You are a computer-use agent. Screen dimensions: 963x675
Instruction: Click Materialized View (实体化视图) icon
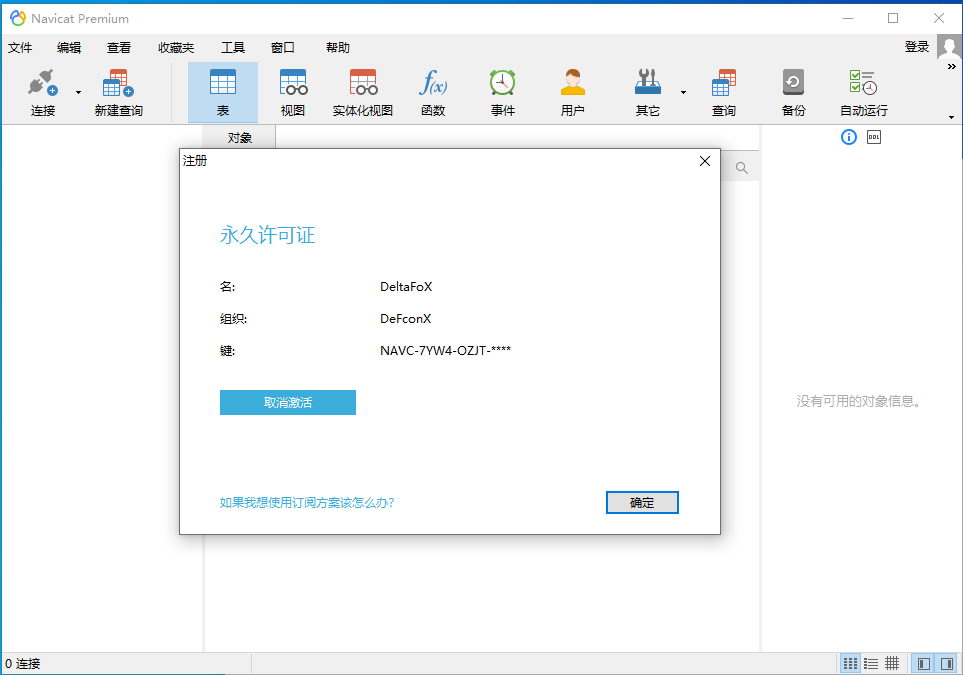point(362,92)
